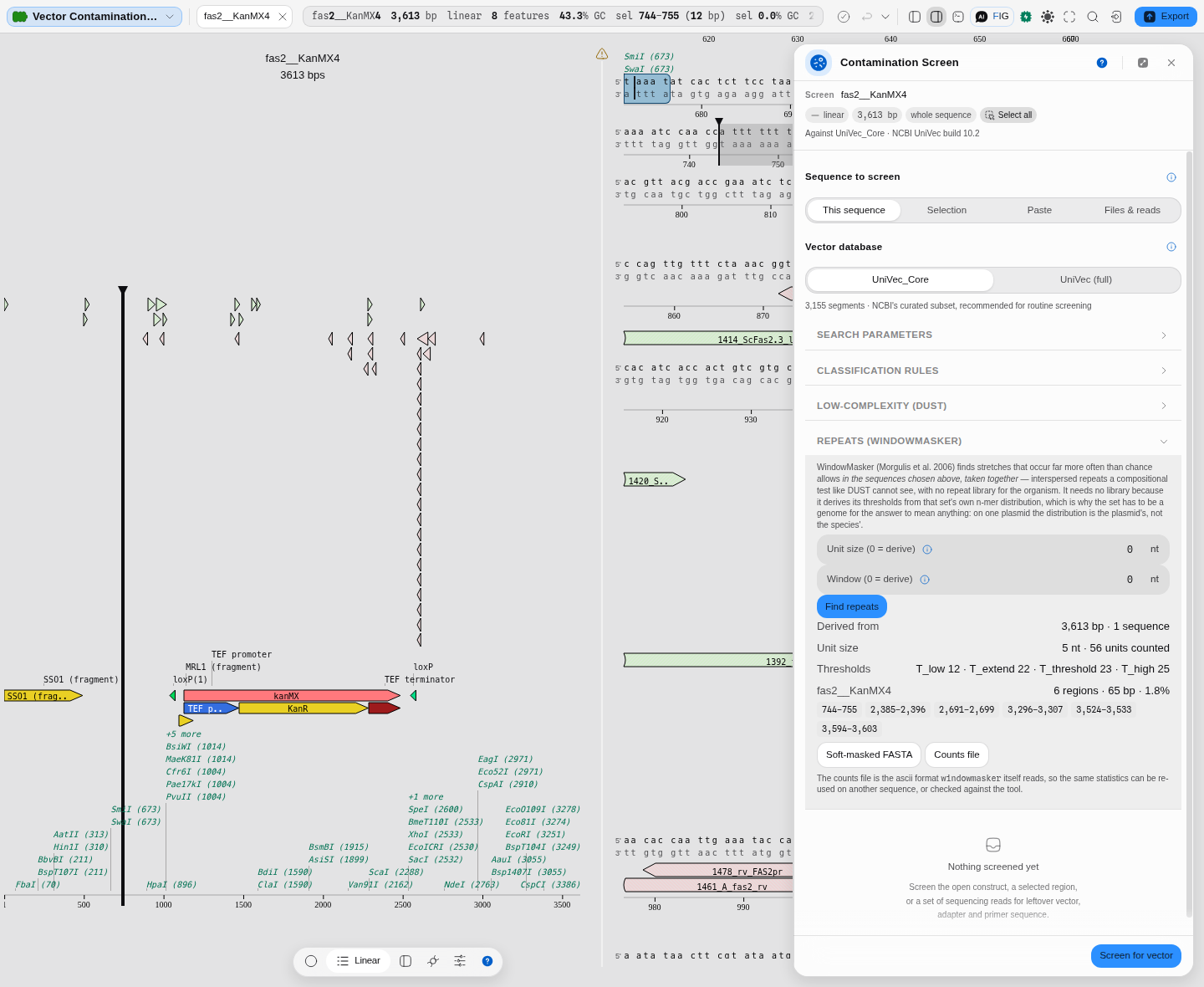Click the enzyme cut-site icon in bottom toolbar
Viewport: 1204px width, 987px height.
click(x=433, y=961)
